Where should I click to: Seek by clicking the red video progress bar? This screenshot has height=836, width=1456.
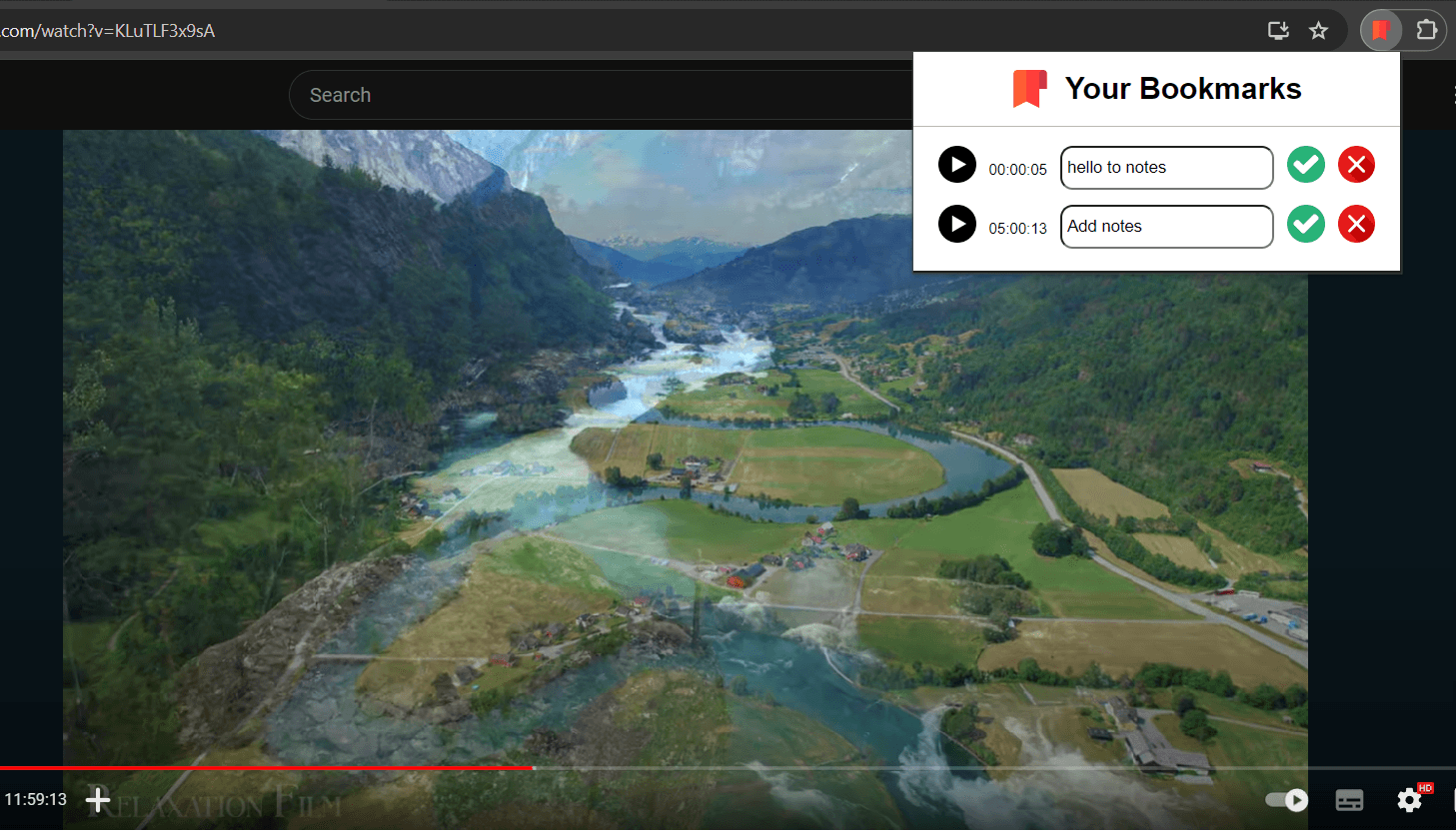point(300,768)
